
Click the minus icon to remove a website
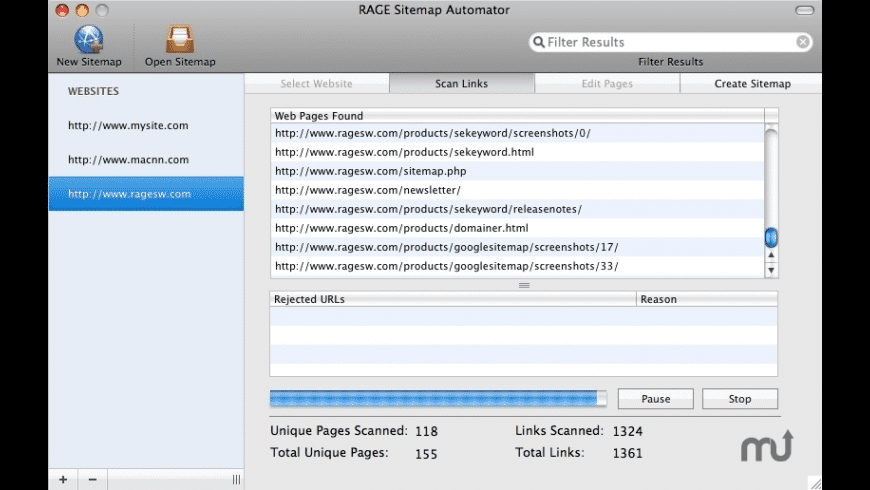92,480
